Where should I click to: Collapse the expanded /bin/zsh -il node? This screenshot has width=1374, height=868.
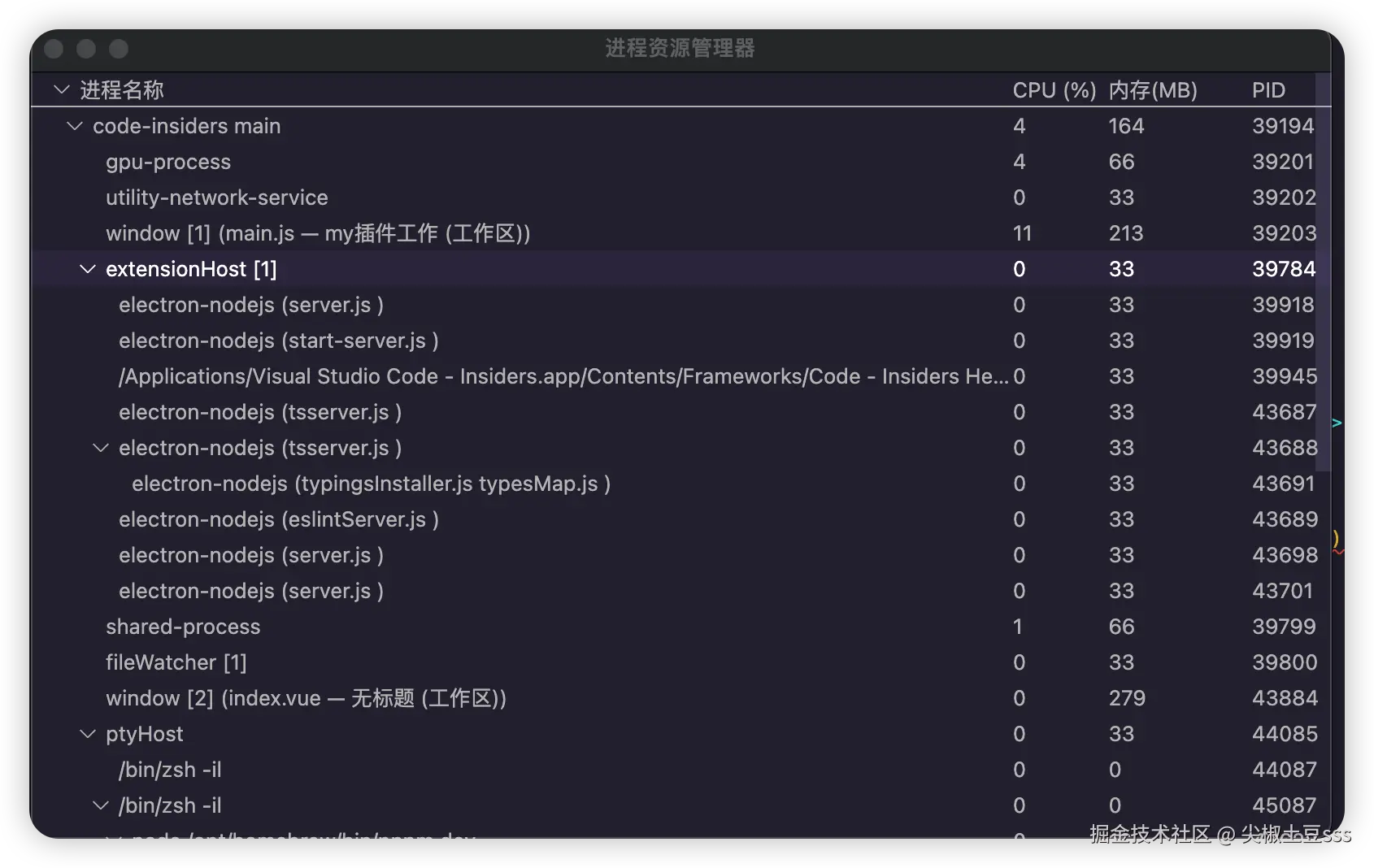point(101,805)
